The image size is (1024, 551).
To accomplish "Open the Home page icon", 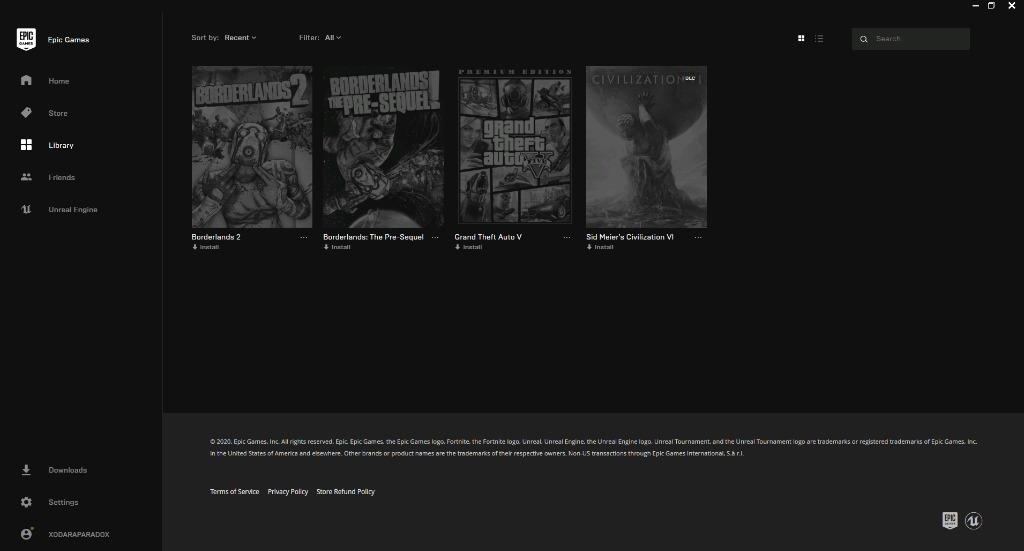I will point(26,80).
